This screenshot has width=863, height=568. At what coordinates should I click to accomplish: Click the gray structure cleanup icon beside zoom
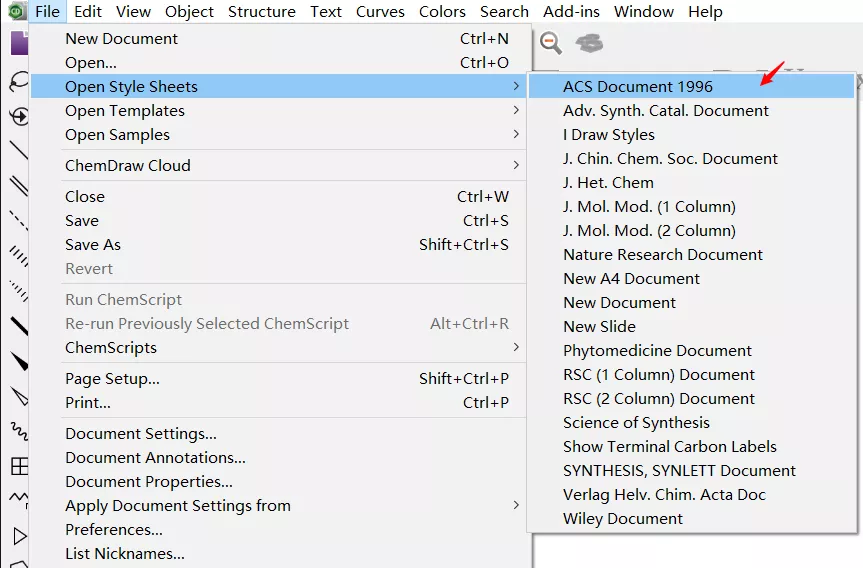[x=589, y=43]
